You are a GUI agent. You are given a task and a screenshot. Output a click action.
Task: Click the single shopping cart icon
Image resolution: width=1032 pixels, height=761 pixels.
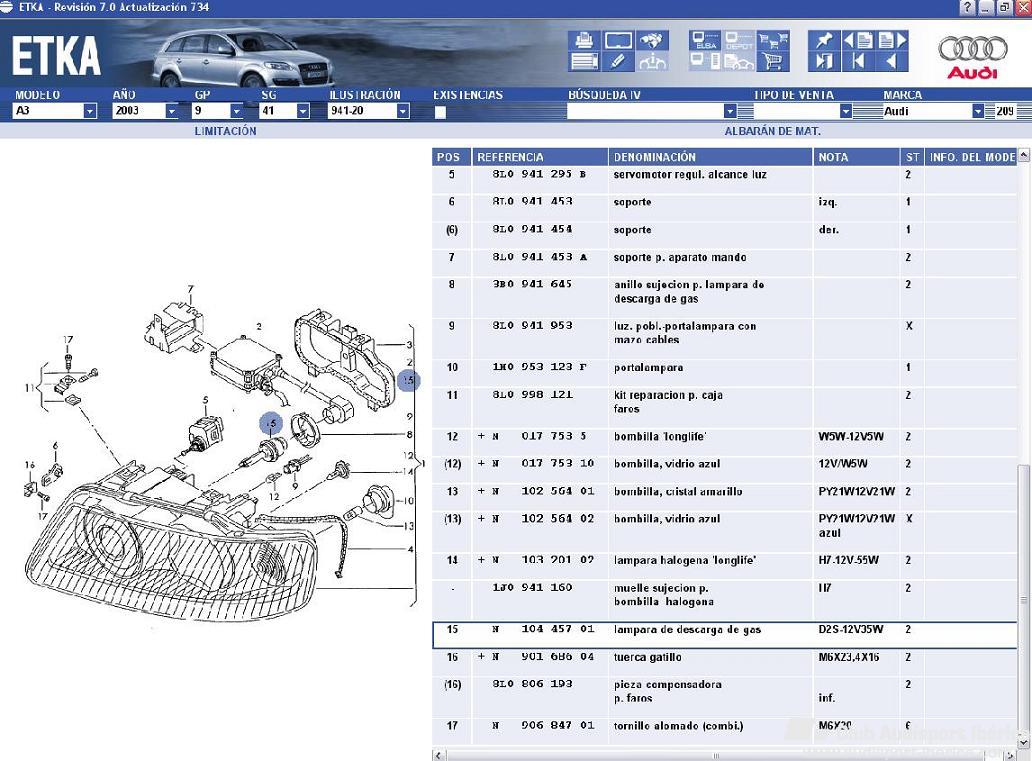click(x=772, y=62)
